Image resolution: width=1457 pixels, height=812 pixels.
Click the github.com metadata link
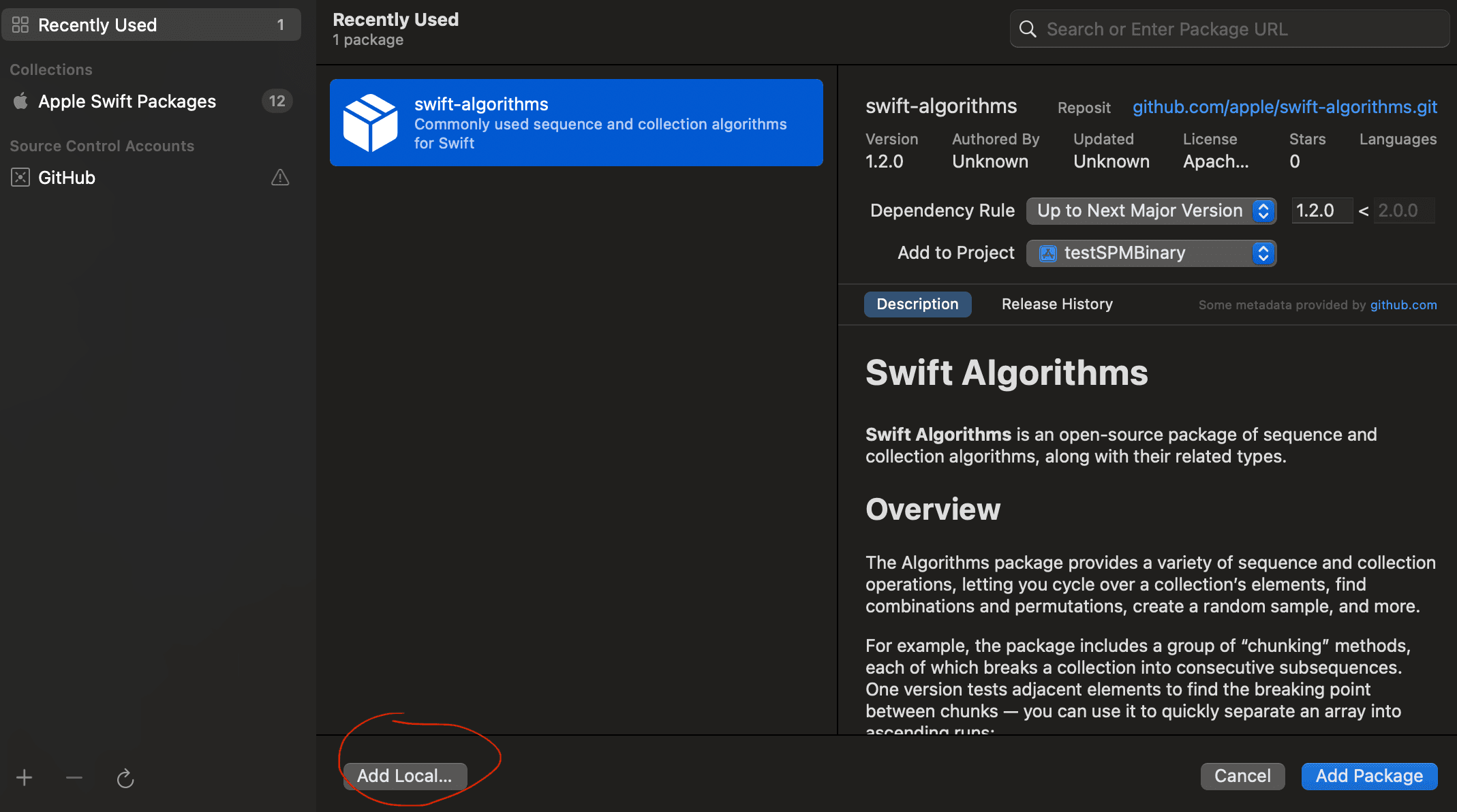[x=1404, y=304]
